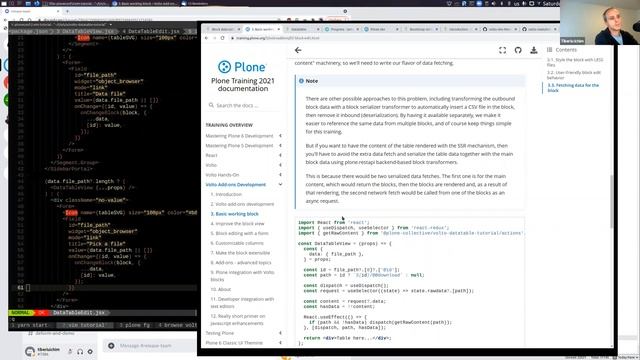Expand Mastering Plone 5 Development section
Screen dimensions: 640x360
point(280,146)
